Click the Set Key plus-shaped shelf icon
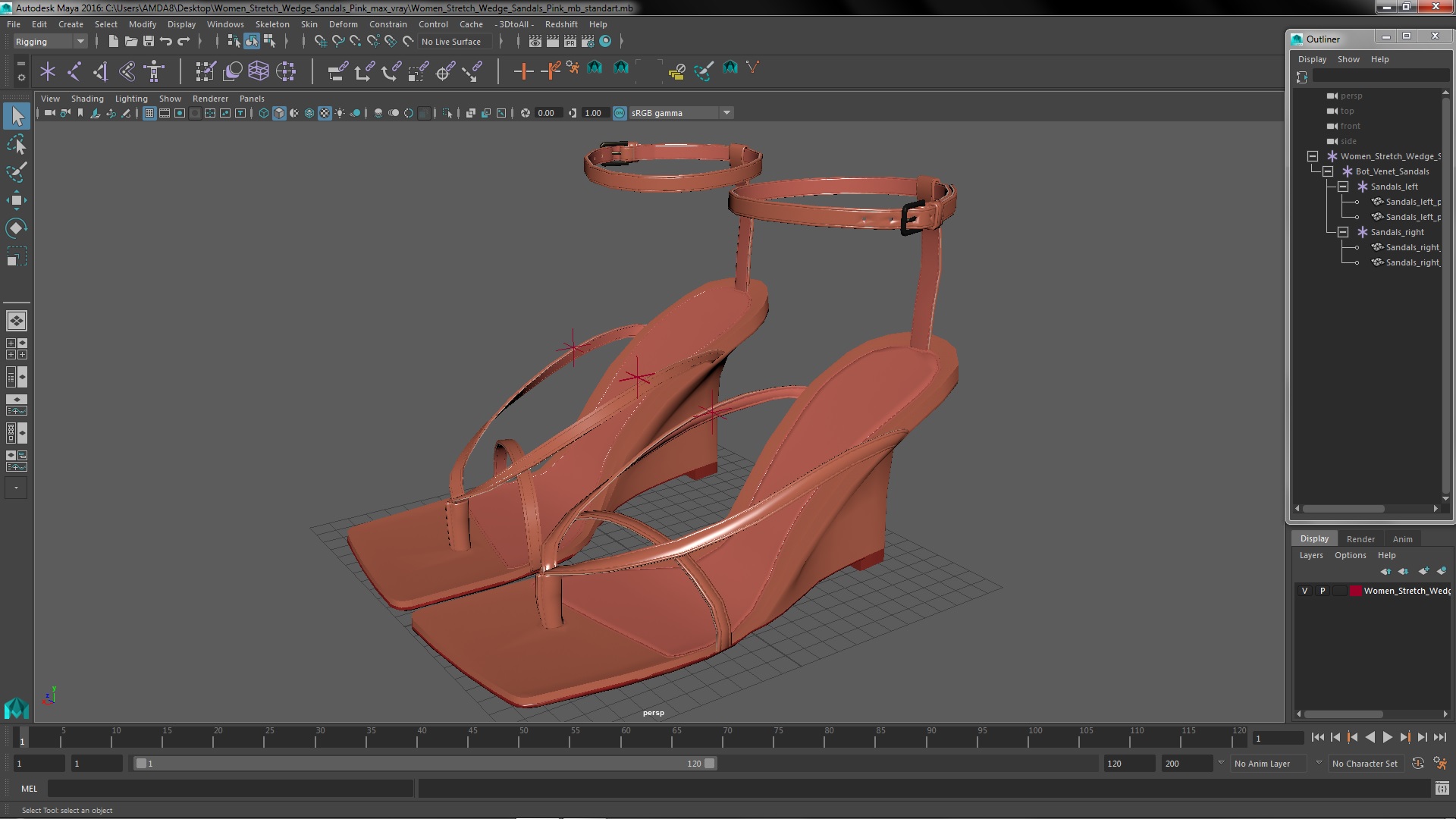Image resolution: width=1456 pixels, height=819 pixels. 522,71
